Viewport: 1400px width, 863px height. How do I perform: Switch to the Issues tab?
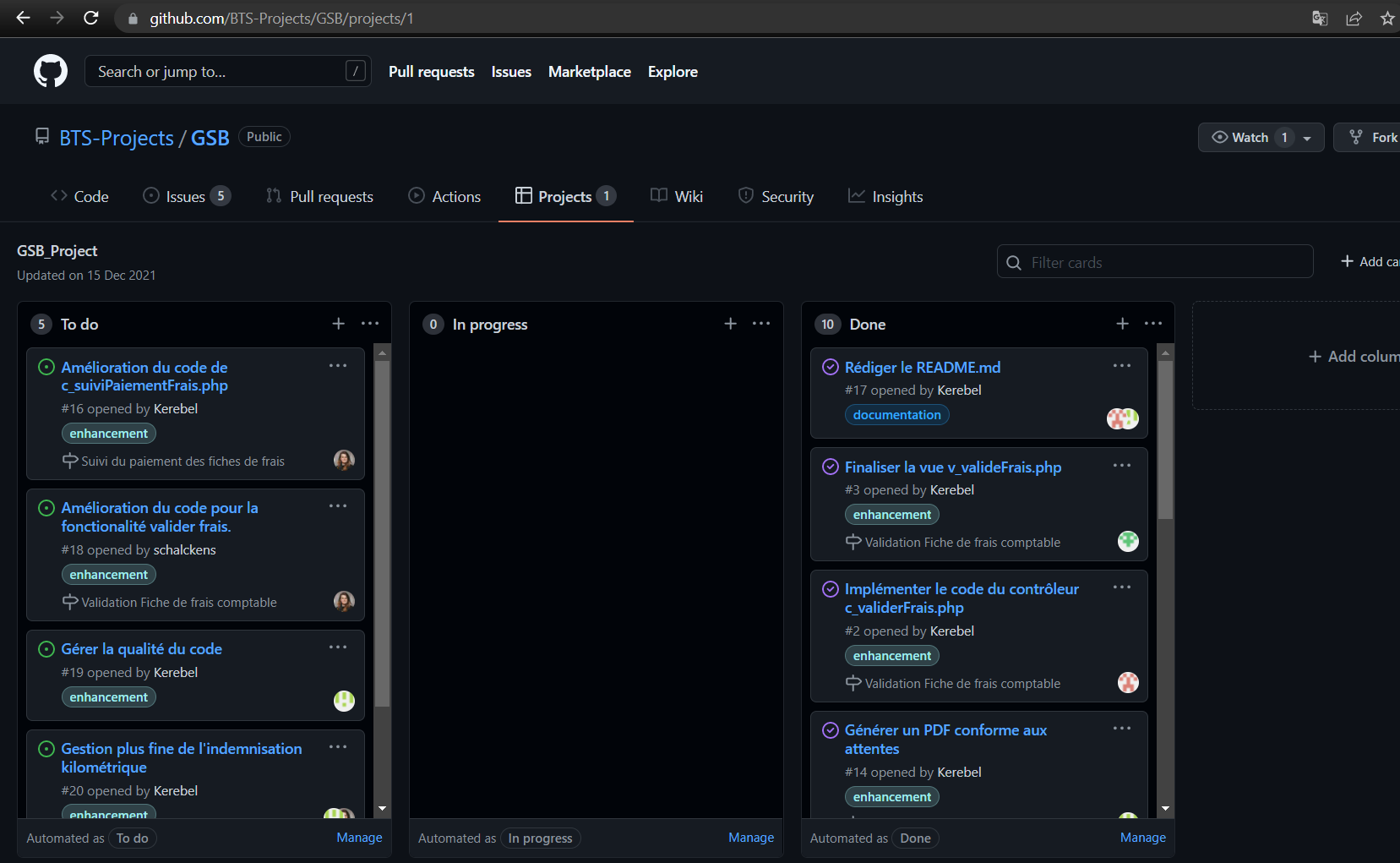click(187, 196)
